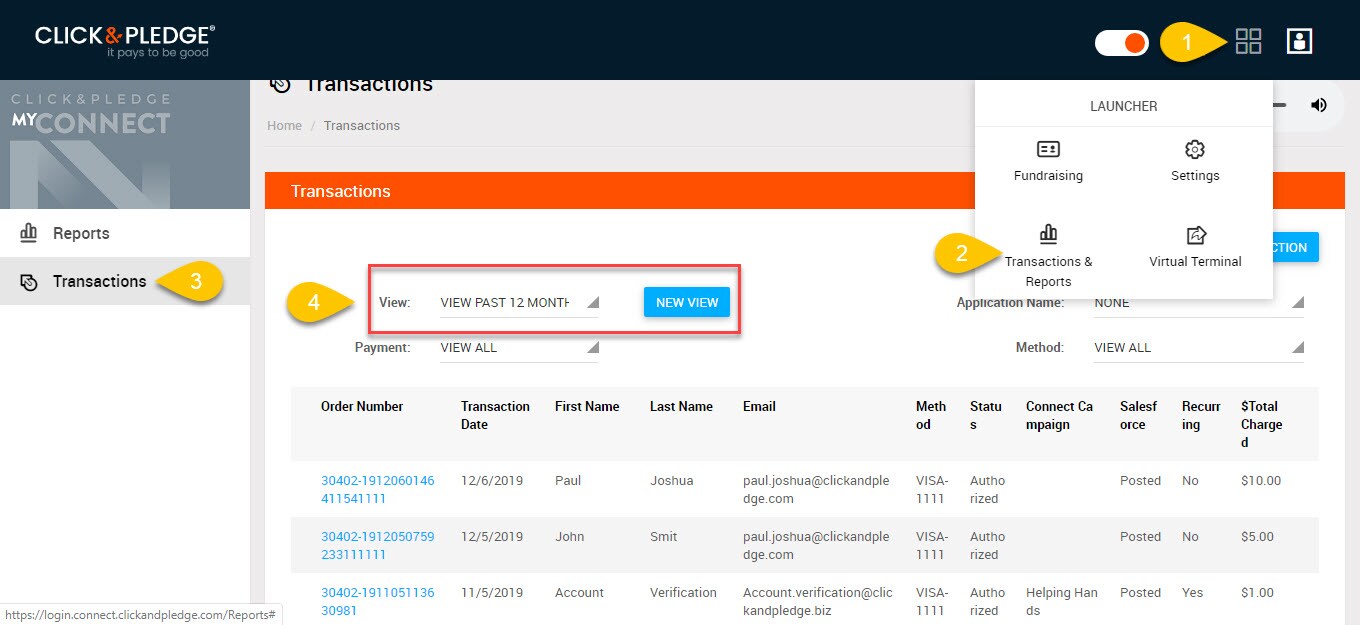The height and width of the screenshot is (625, 1360).
Task: Open Fundraising from the launcher
Action: tap(1048, 161)
